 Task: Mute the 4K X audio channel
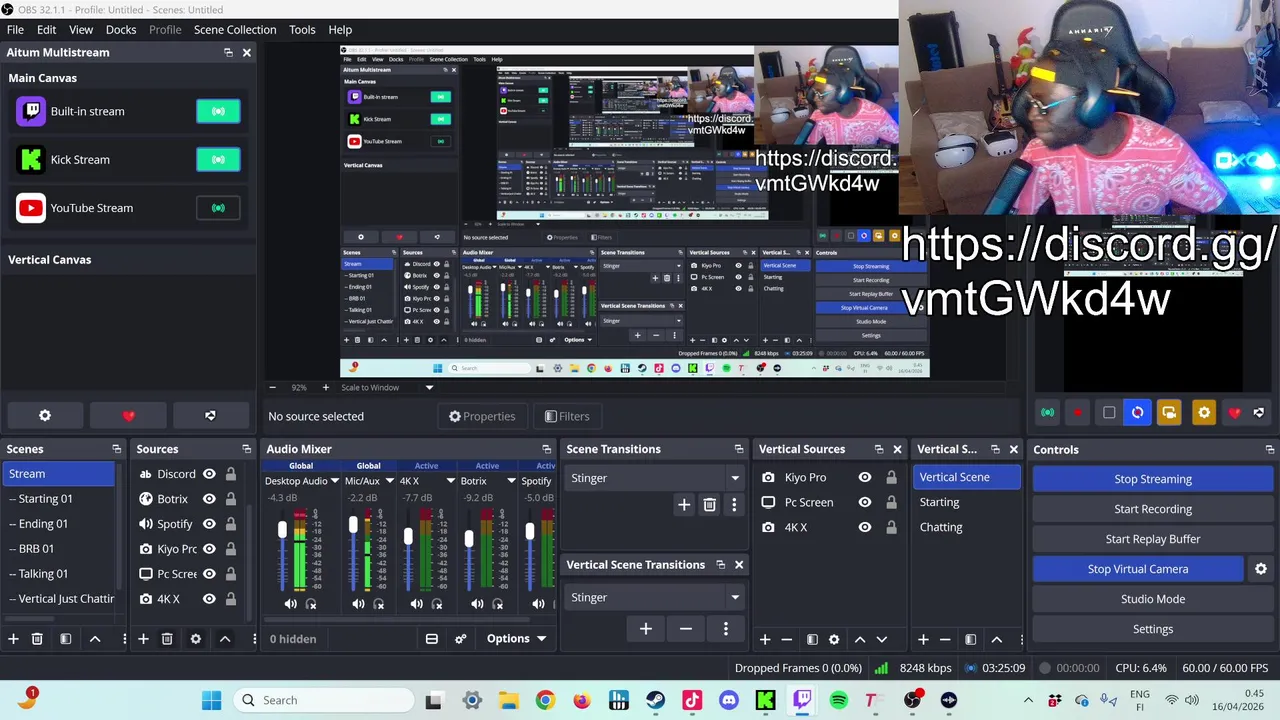(x=416, y=604)
